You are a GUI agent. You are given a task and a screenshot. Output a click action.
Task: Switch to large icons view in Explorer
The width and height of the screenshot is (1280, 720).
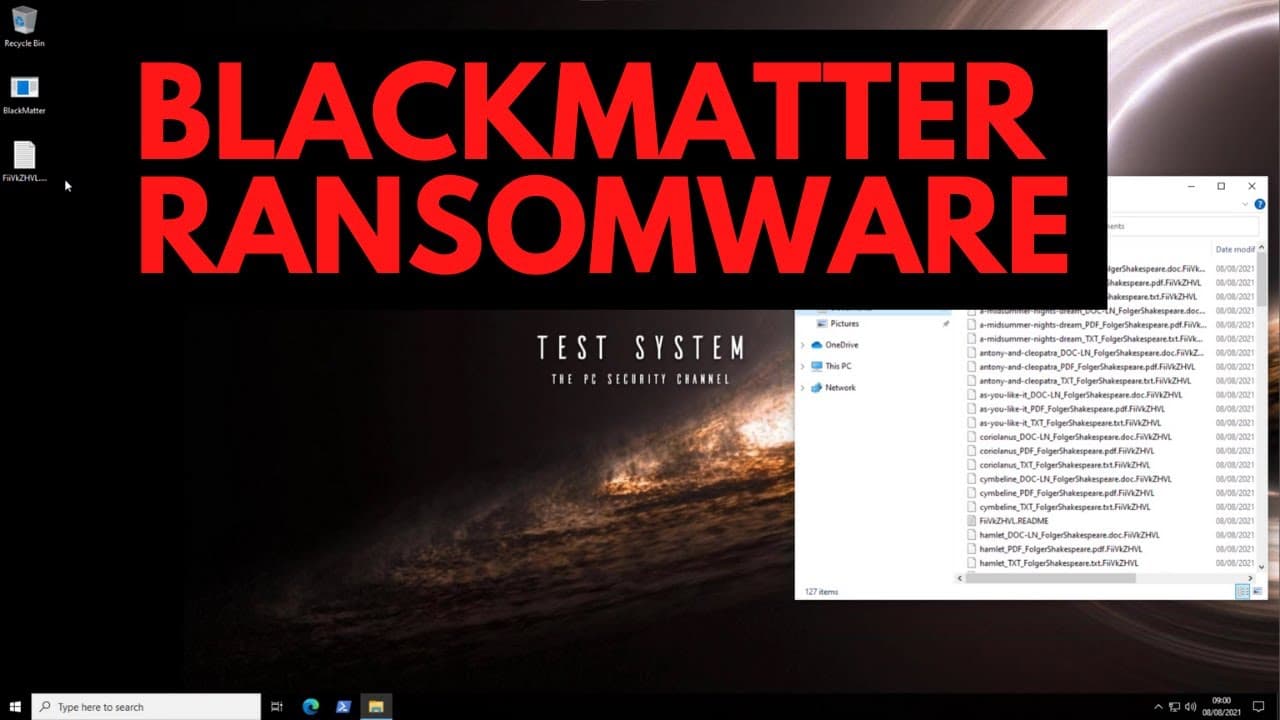[1256, 592]
